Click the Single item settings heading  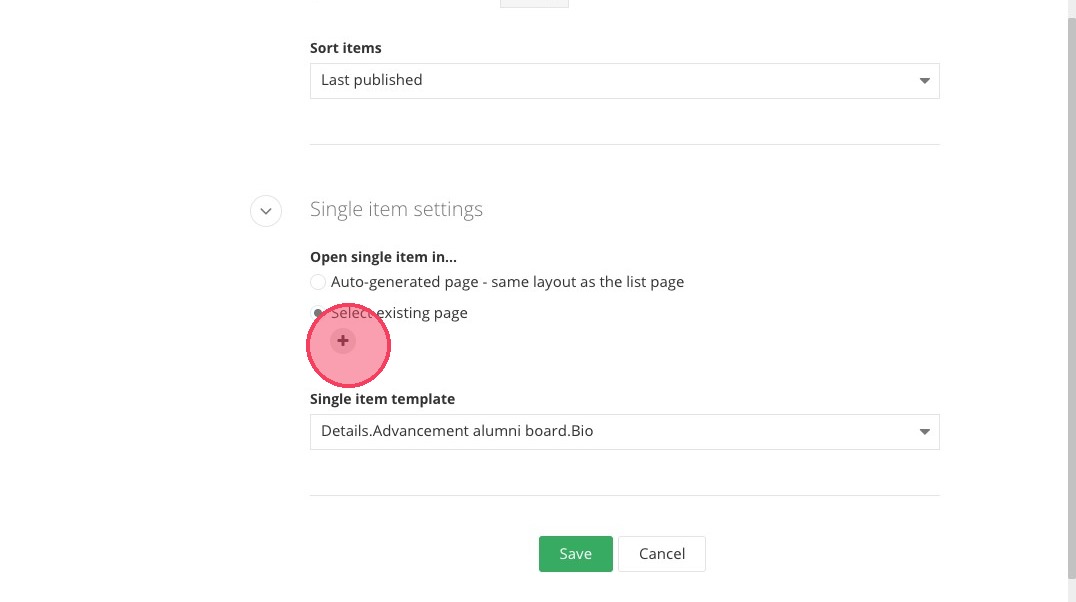396,209
